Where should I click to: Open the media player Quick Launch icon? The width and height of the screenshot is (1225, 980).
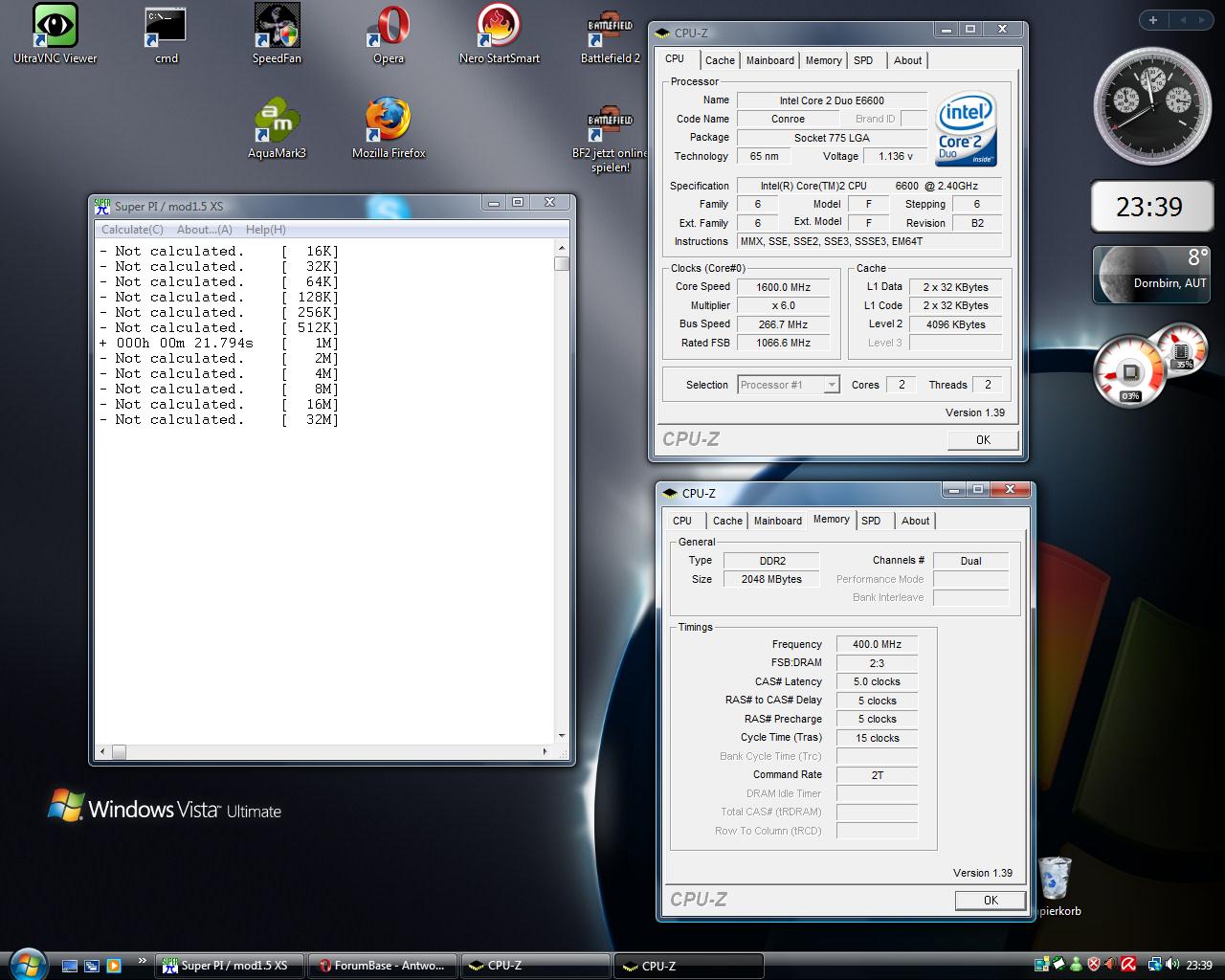tap(113, 966)
